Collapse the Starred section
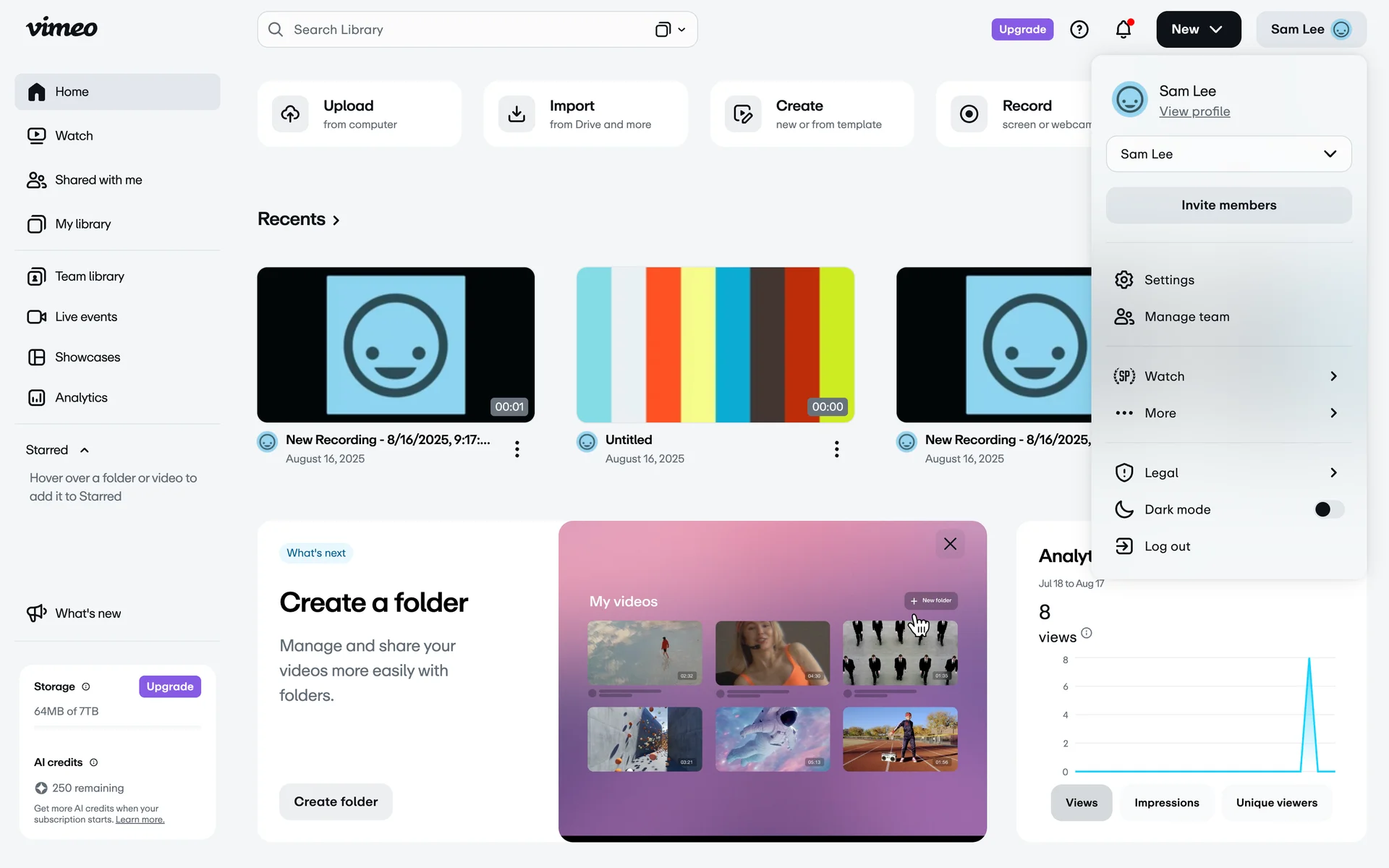 pos(85,450)
